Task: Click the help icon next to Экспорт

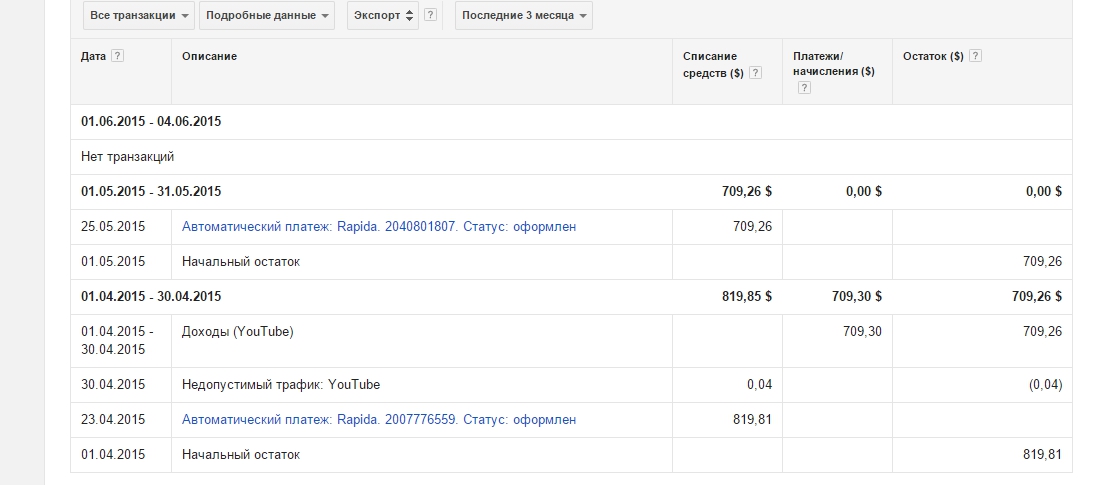Action: coord(430,16)
